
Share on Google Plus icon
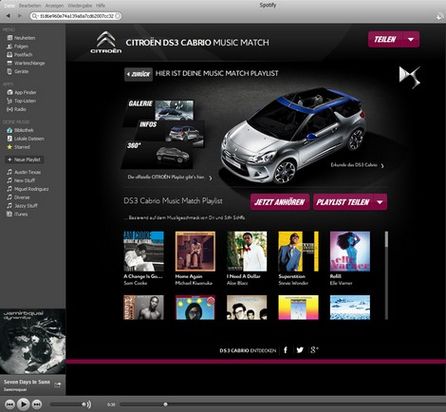(314, 350)
